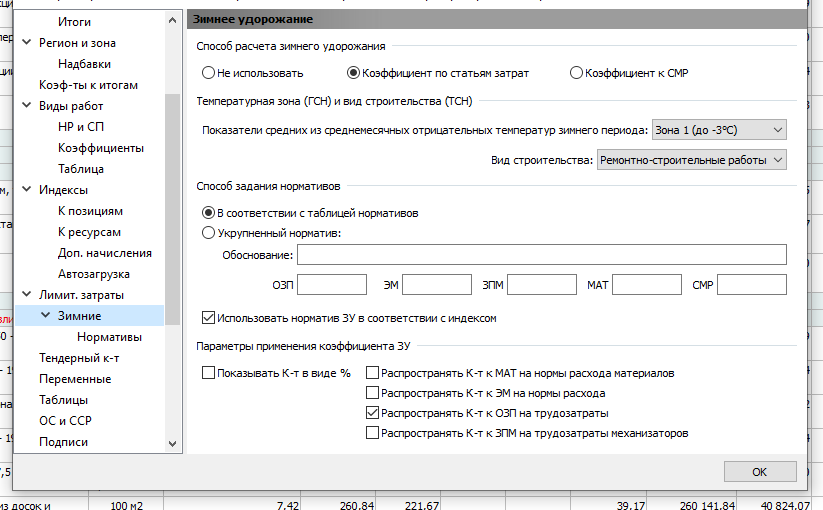Click the tree scrollbar up arrow
Image resolution: width=823 pixels, height=510 pixels.
click(172, 20)
